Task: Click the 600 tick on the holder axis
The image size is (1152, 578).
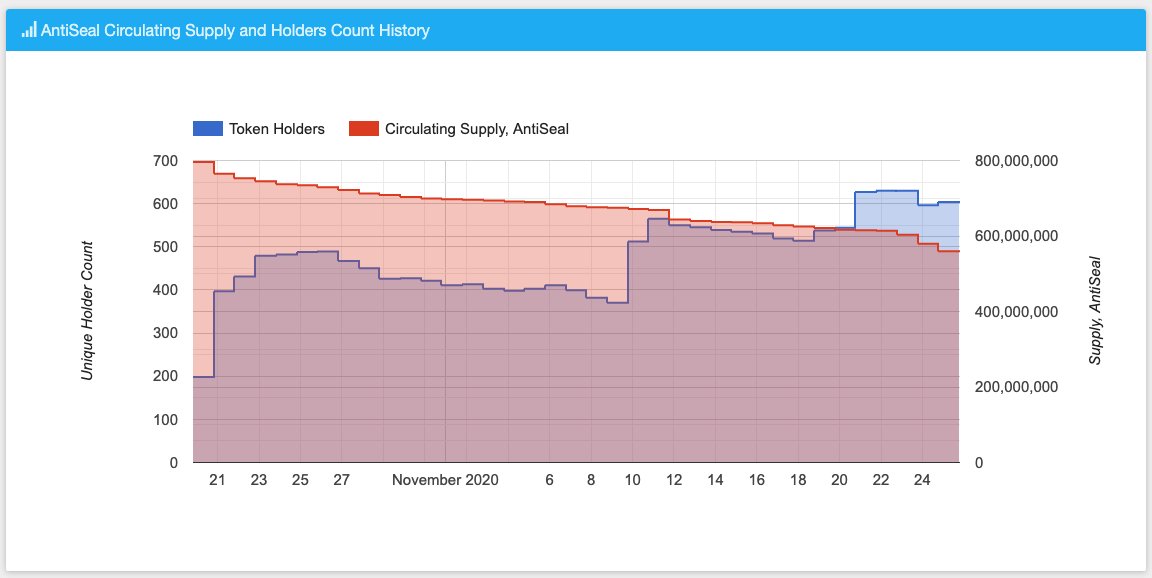Action: click(166, 203)
